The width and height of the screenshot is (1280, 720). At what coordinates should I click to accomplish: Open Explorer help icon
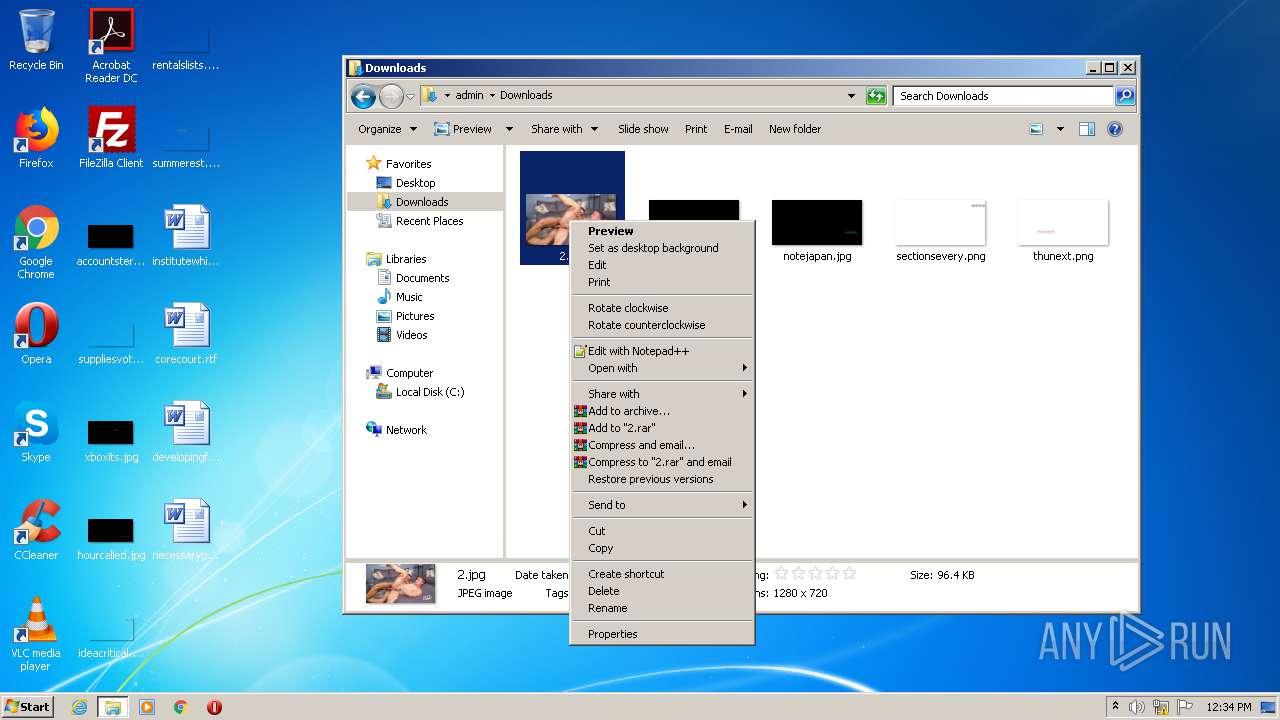point(1115,129)
